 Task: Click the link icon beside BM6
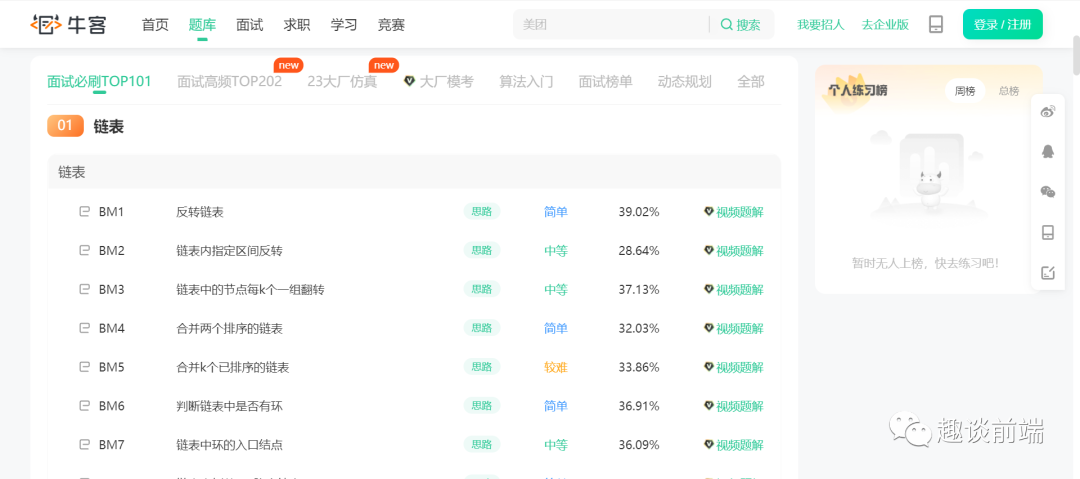[x=85, y=406]
